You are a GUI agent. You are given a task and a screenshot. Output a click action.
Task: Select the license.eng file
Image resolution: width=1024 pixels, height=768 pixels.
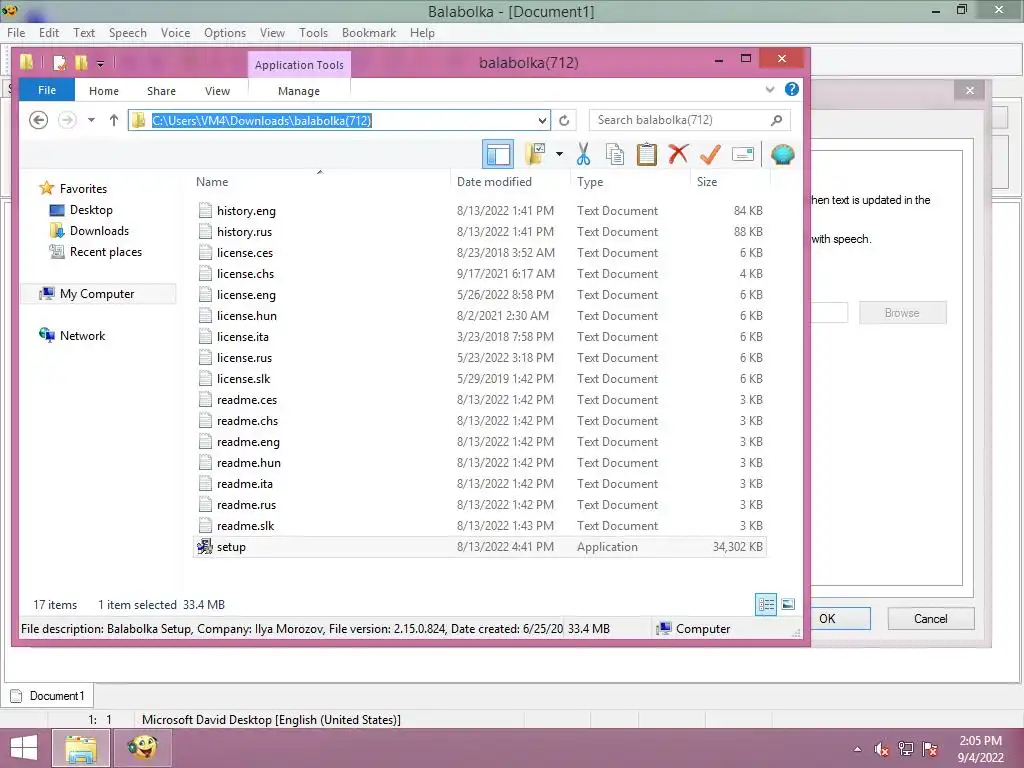480,295
